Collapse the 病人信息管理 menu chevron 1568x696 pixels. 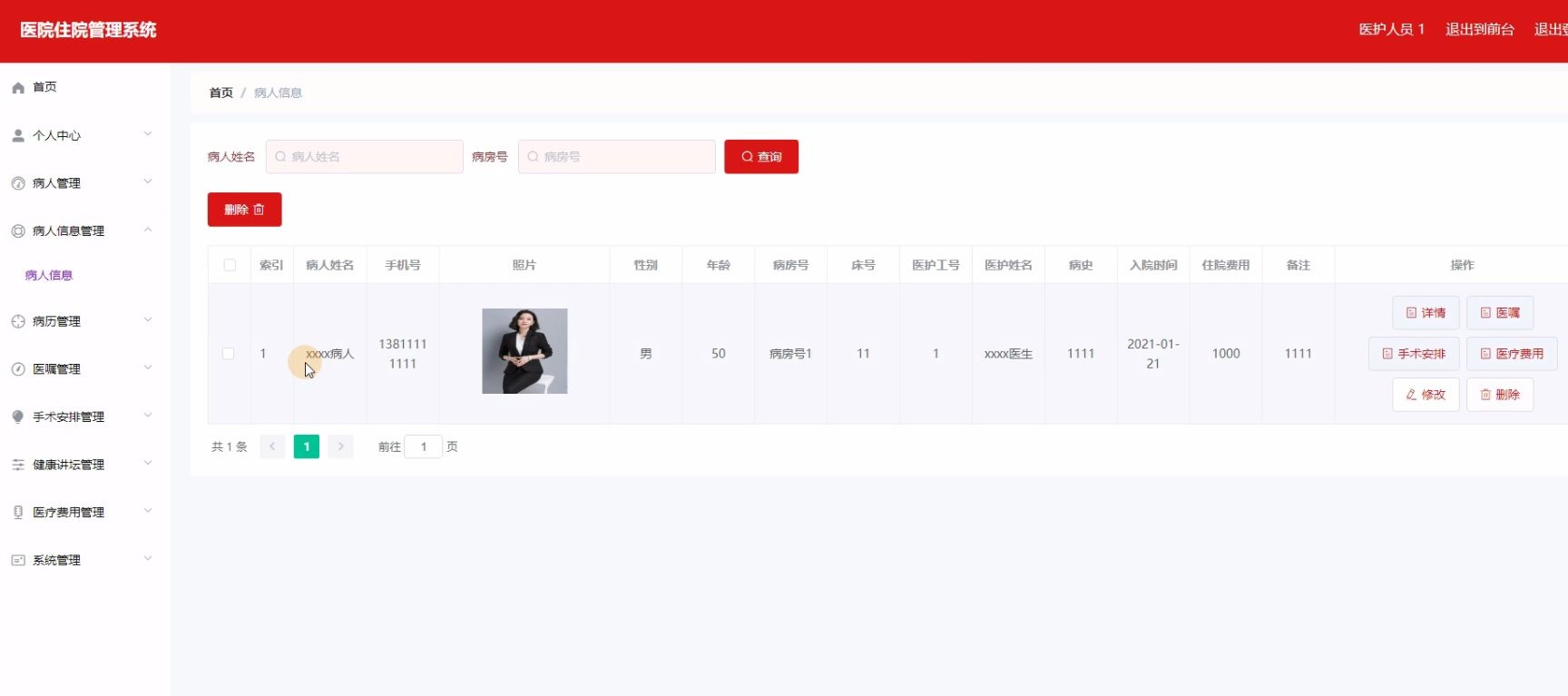148,230
